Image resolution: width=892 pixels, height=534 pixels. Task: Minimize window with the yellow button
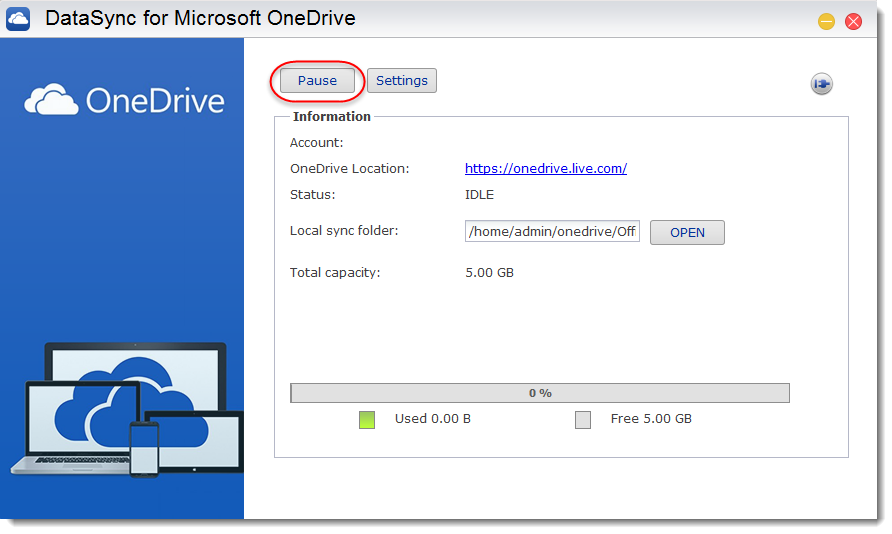(x=826, y=21)
